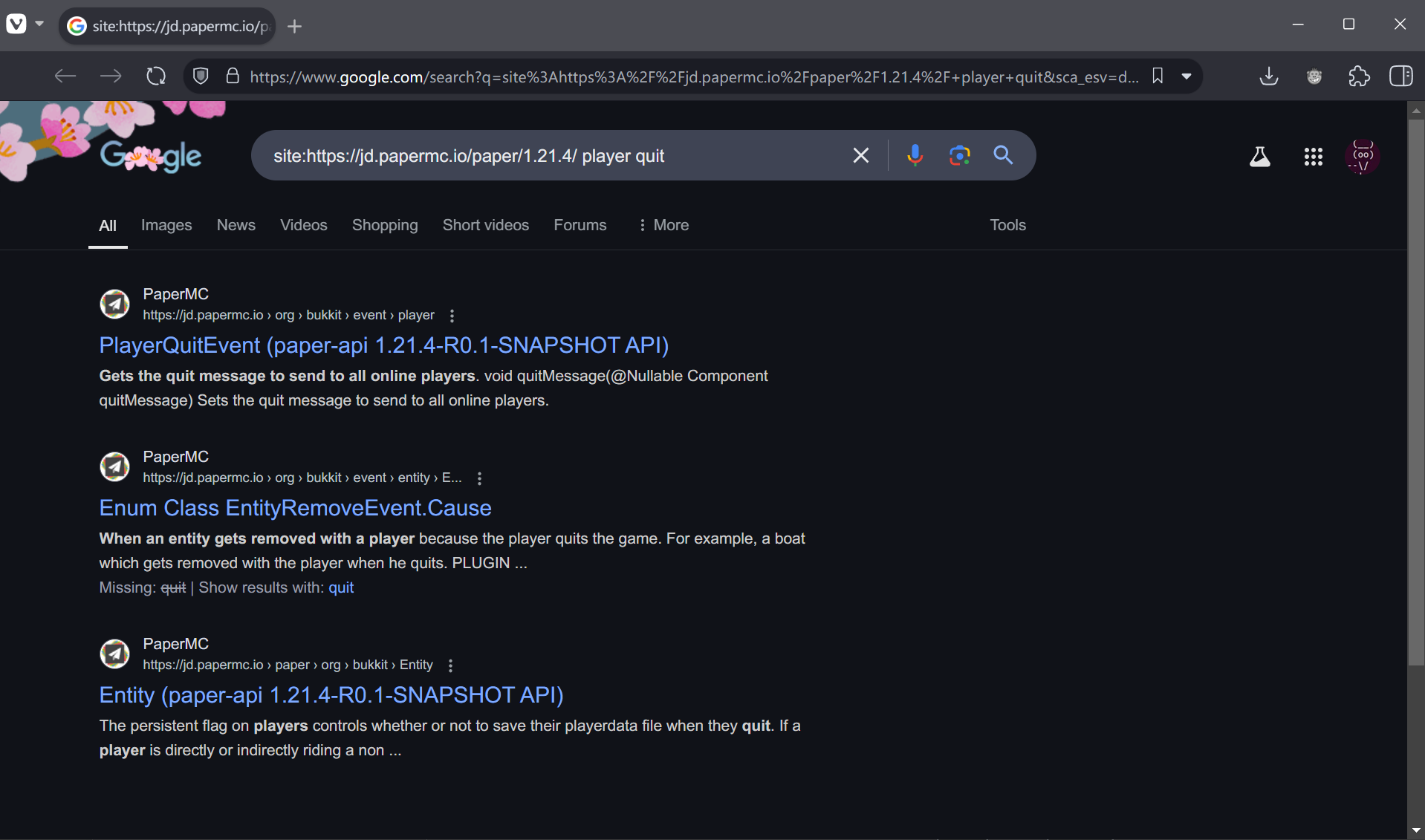Expand the Vivaldi menu dropdown arrow
The width and height of the screenshot is (1425, 840).
(39, 25)
